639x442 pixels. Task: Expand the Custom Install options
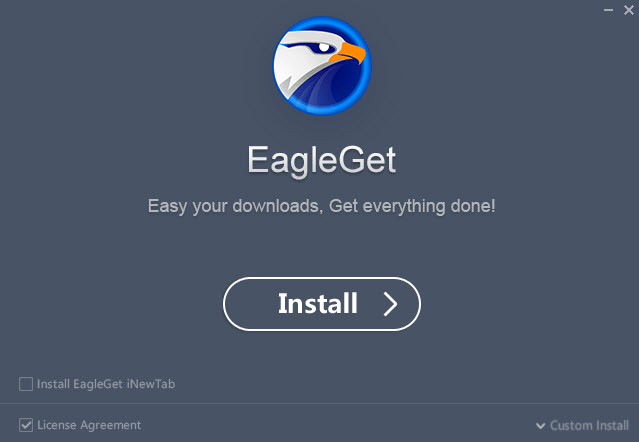pos(582,426)
